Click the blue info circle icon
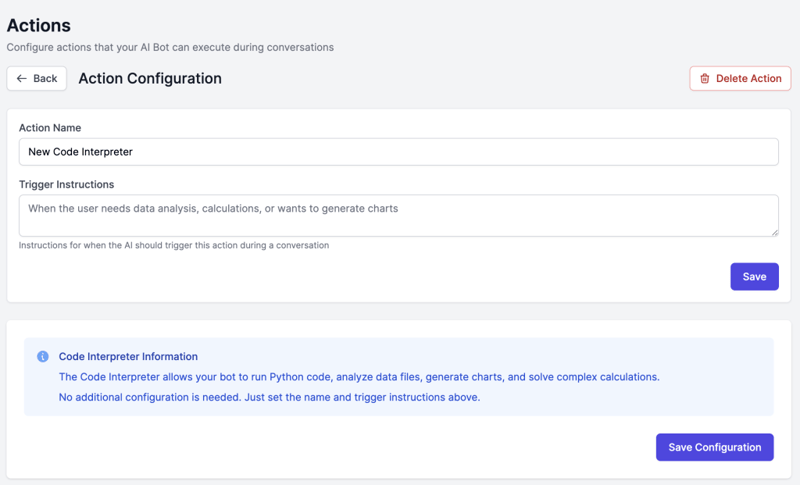 [43, 356]
